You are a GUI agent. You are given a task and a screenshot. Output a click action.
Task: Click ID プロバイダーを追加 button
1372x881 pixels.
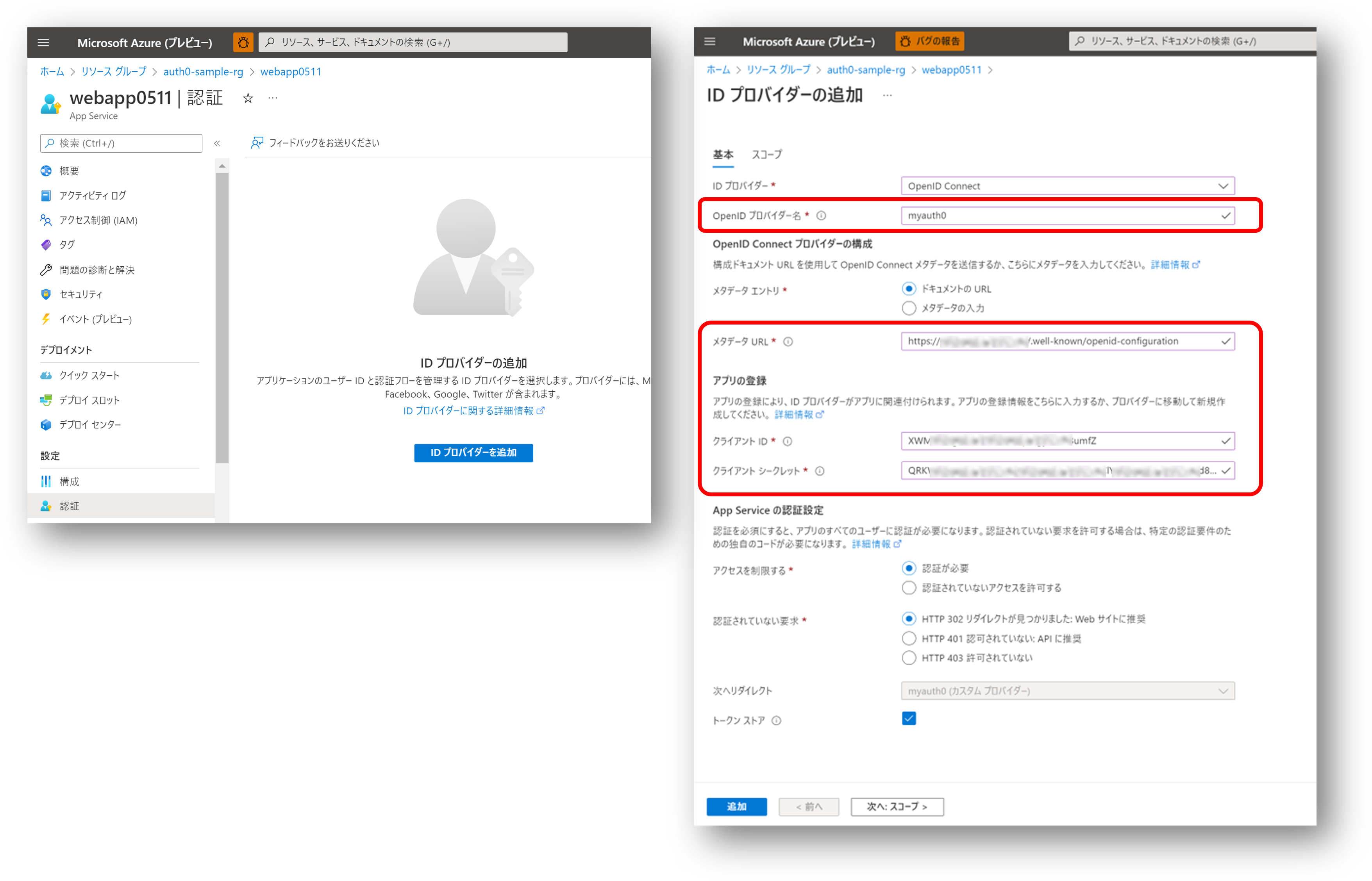click(473, 453)
